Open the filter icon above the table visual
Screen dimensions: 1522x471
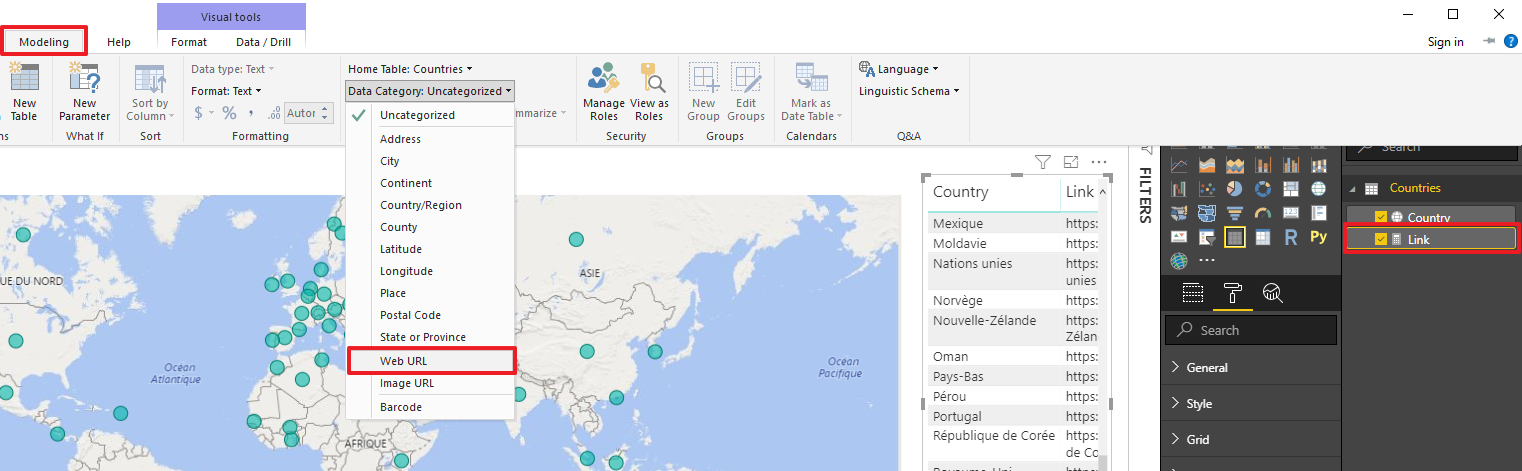tap(1043, 162)
